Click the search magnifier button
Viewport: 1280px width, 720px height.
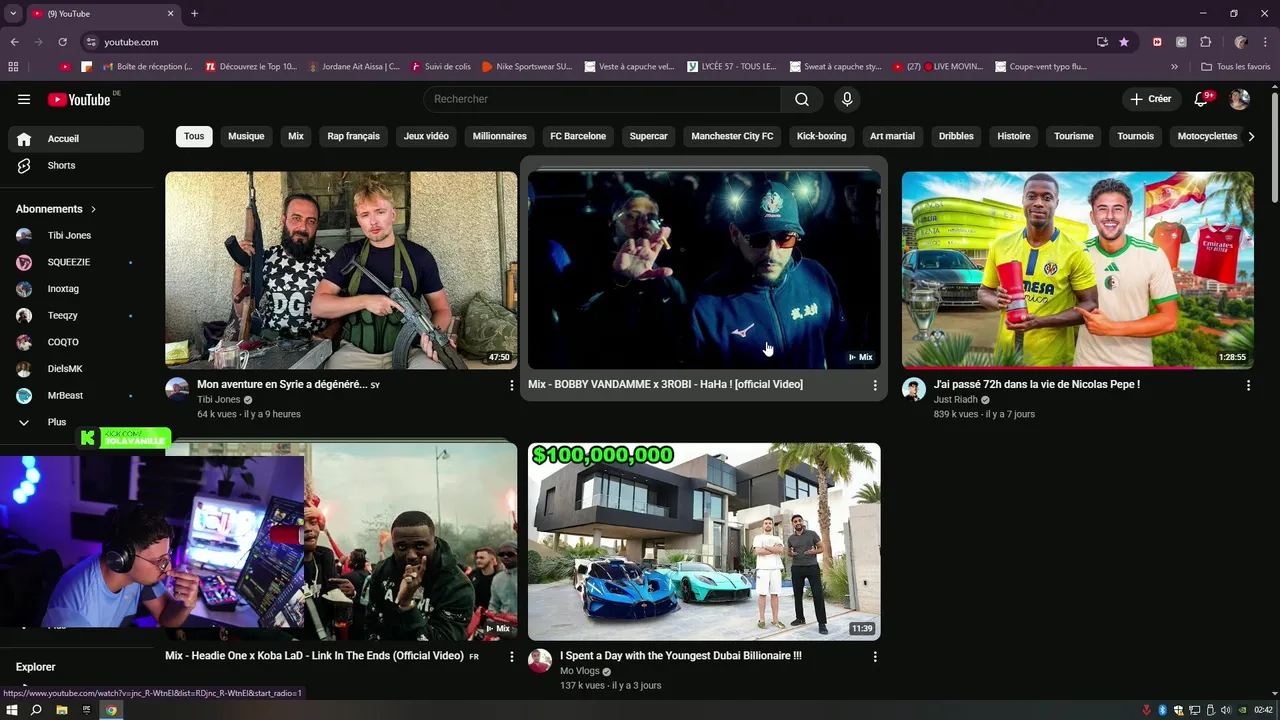(802, 99)
